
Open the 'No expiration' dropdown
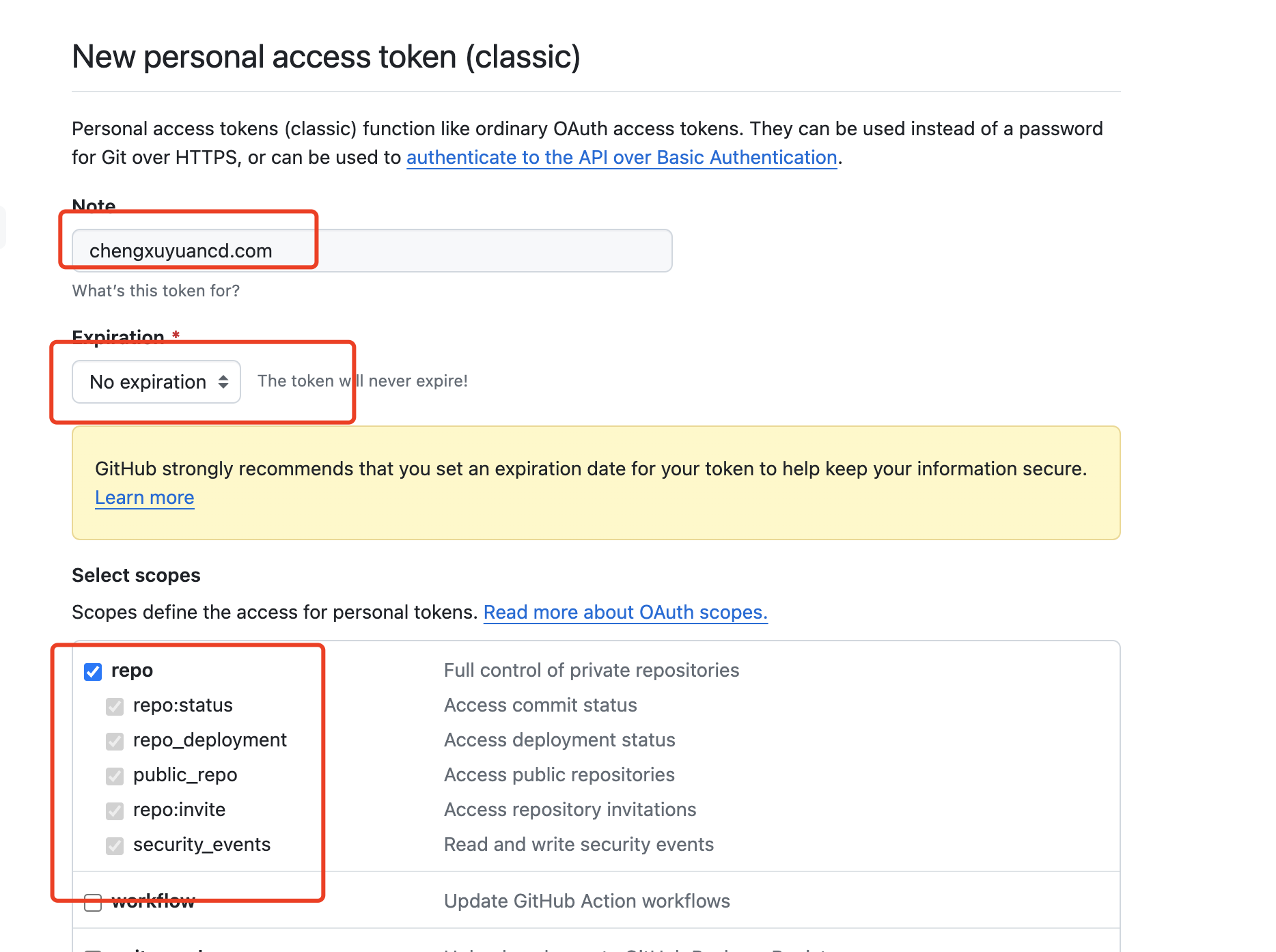pos(156,382)
